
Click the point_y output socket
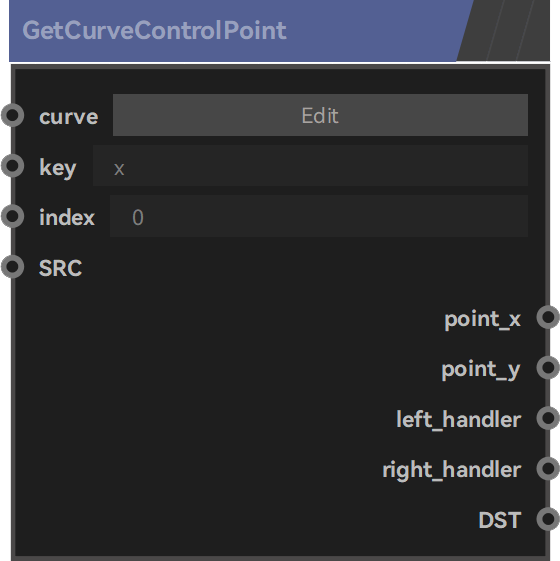click(548, 367)
